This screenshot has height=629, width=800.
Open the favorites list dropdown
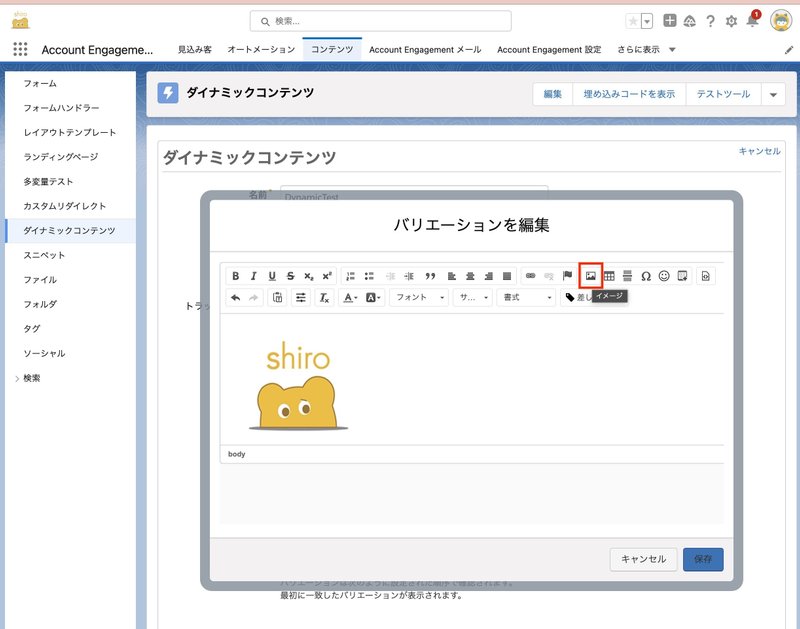647,21
